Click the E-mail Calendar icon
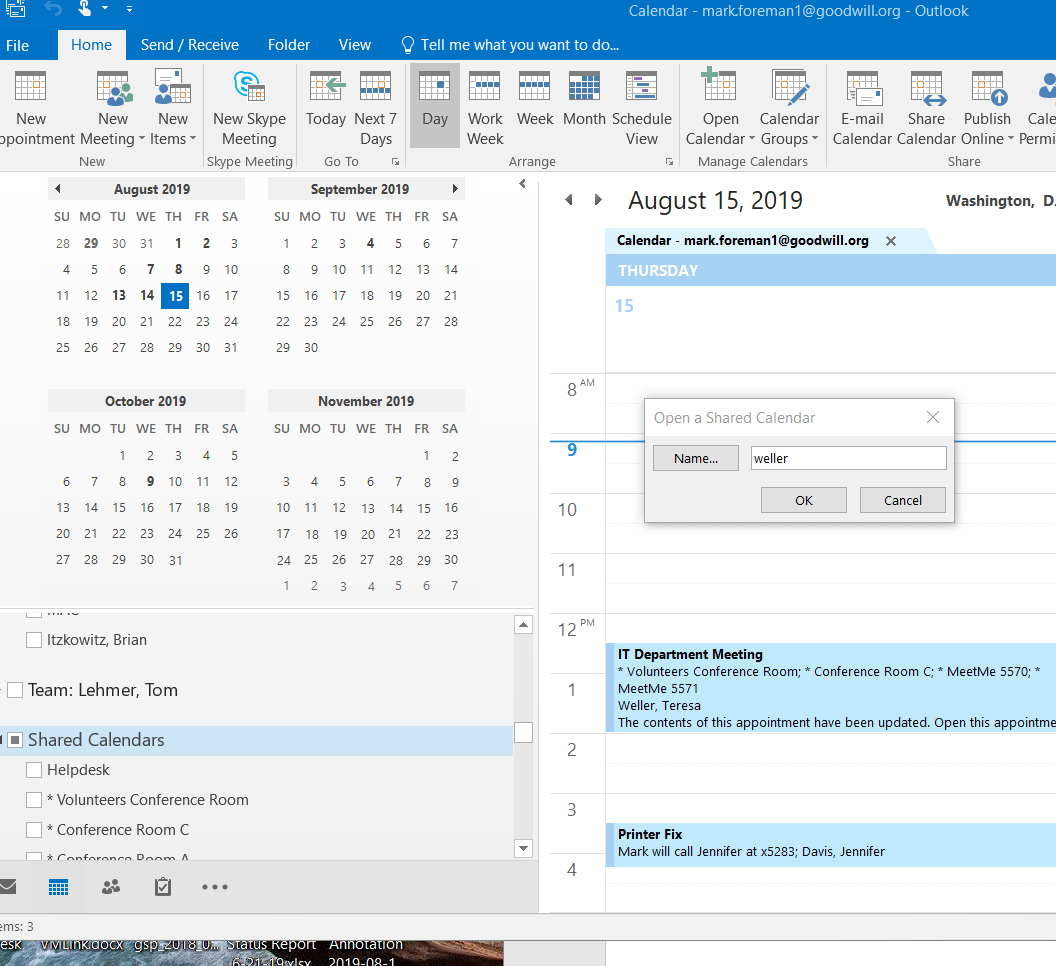 point(862,107)
